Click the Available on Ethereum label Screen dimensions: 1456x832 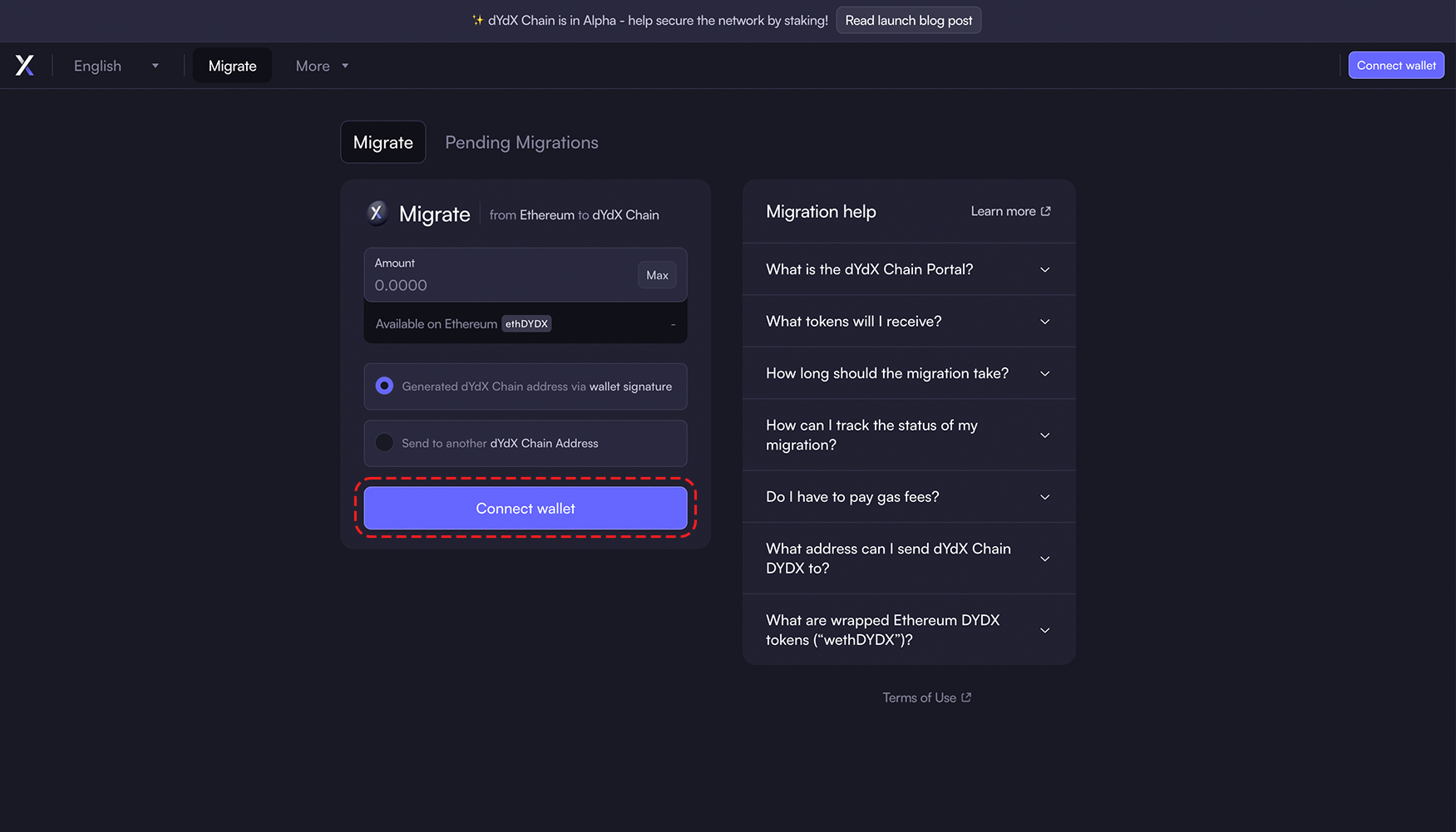[436, 324]
